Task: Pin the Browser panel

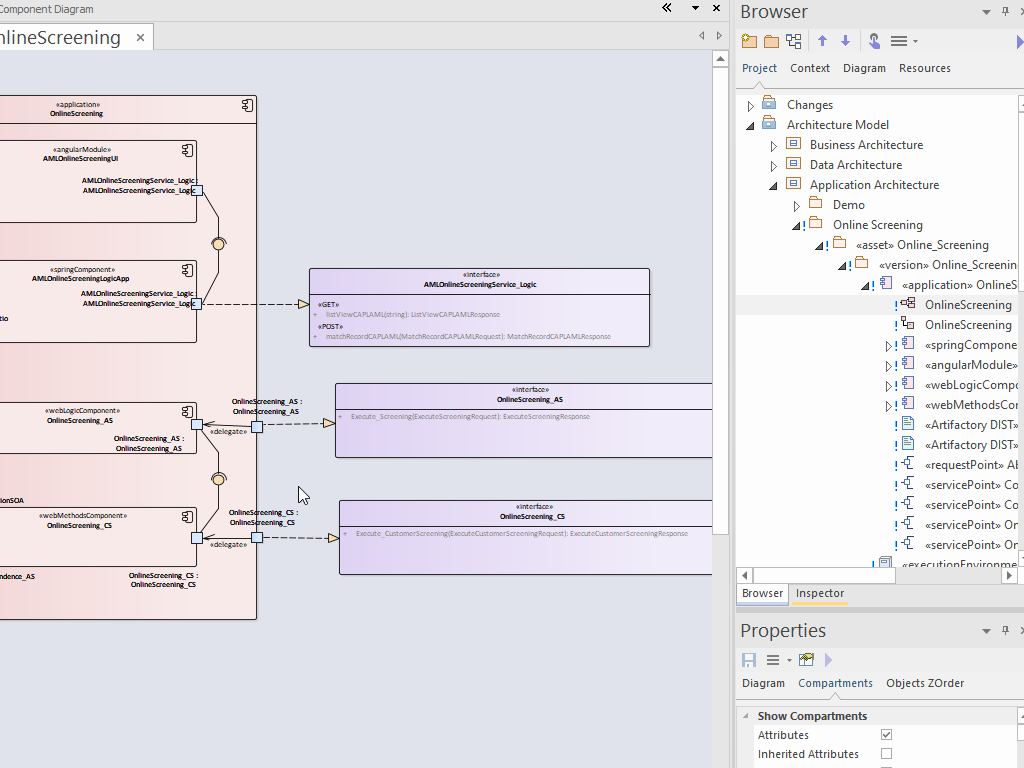Action: pyautogui.click(x=1005, y=12)
